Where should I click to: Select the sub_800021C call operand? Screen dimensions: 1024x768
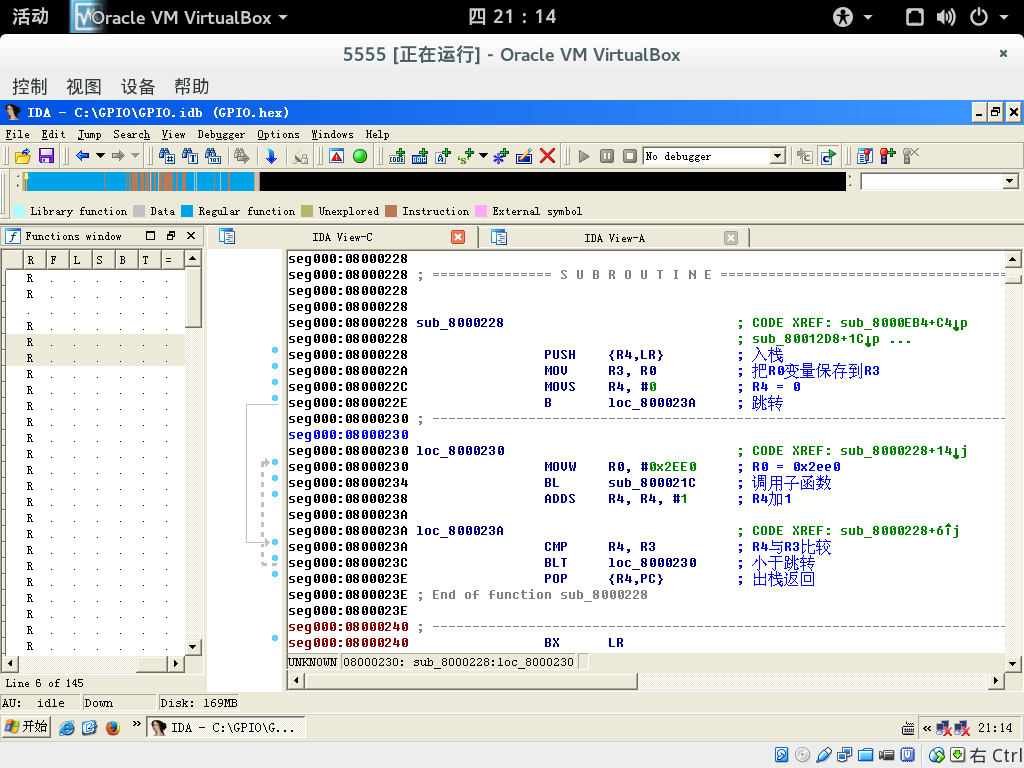pyautogui.click(x=652, y=483)
